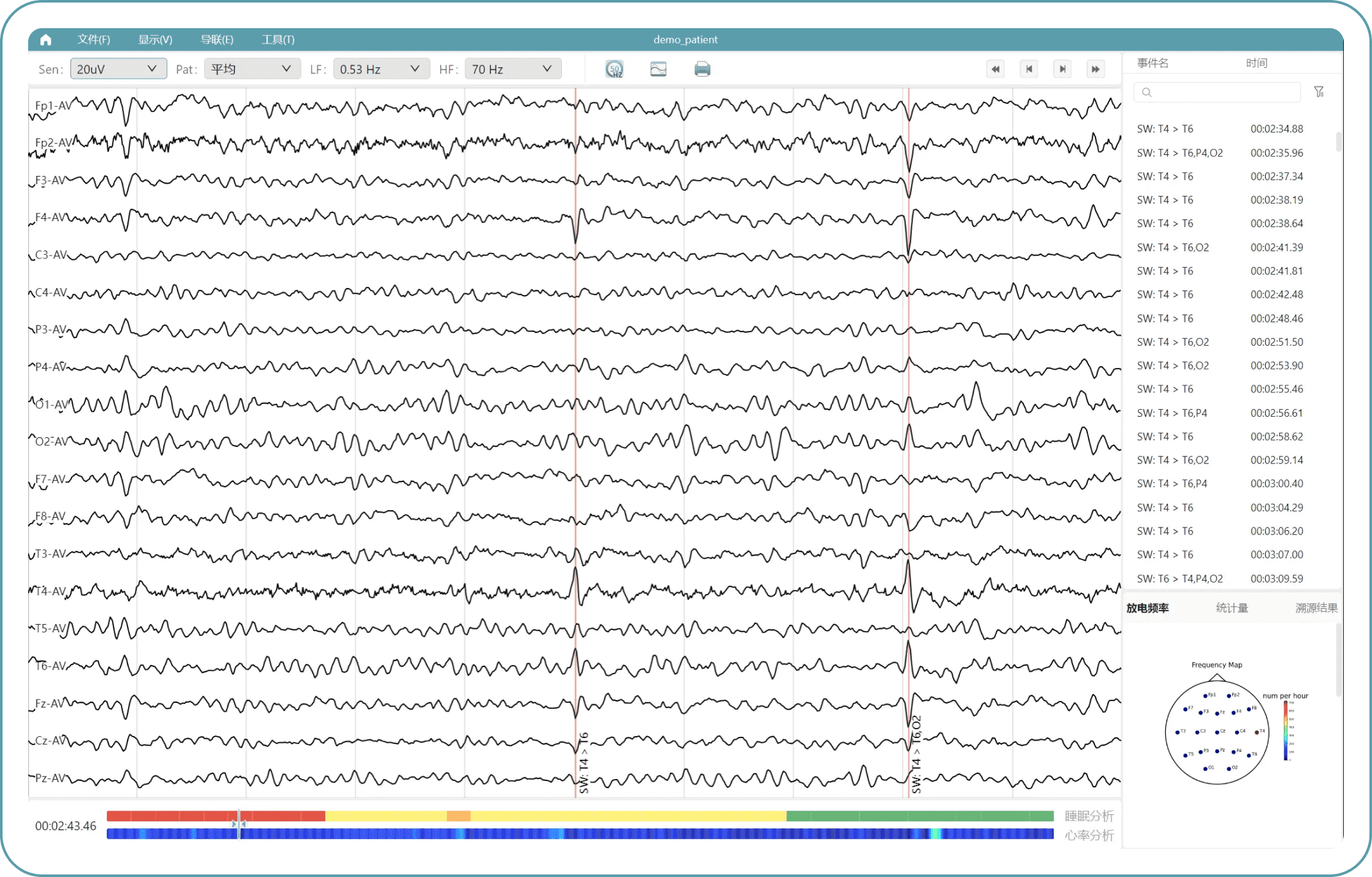Viewport: 1372px width, 877px height.
Task: Click the 睡眠分析 label
Action: click(x=1089, y=816)
